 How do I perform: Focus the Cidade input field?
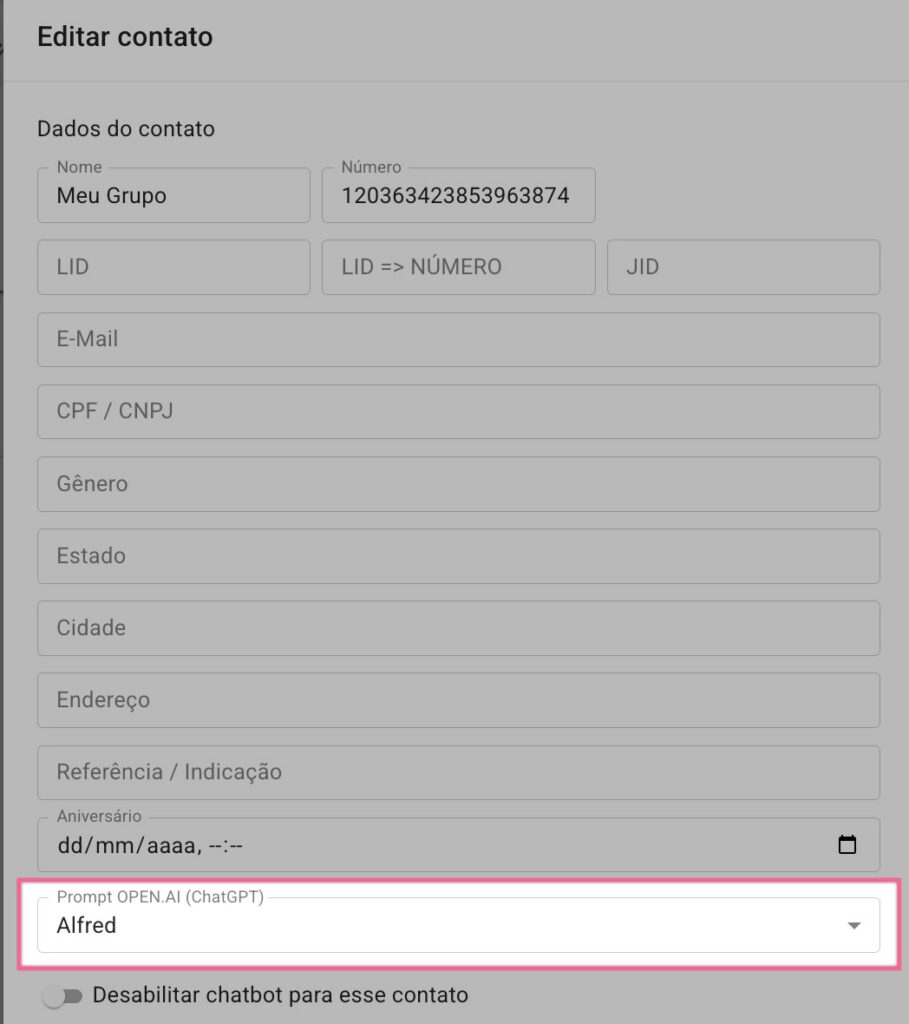[x=458, y=628]
